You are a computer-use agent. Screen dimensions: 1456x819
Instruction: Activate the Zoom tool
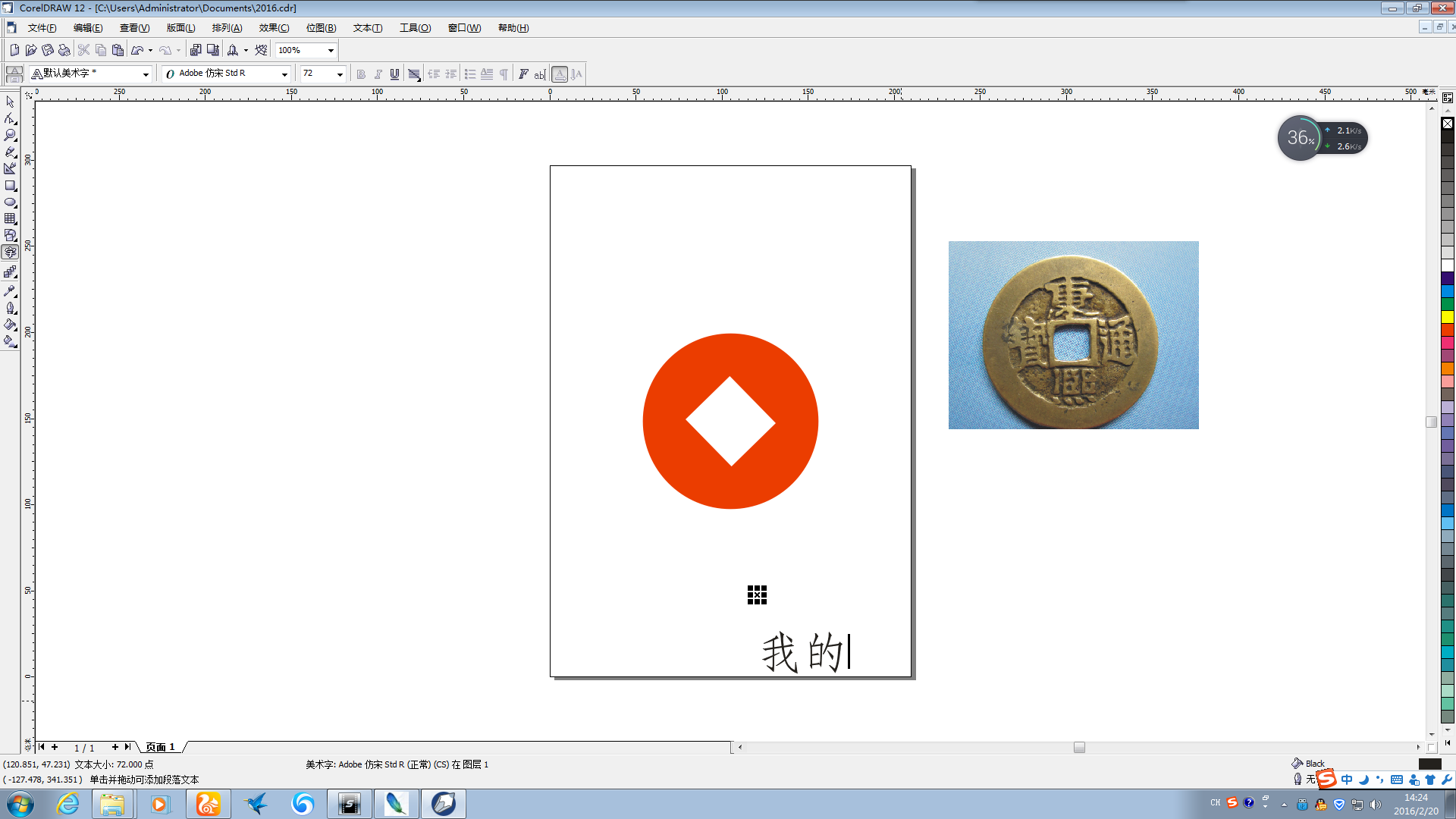(11, 135)
